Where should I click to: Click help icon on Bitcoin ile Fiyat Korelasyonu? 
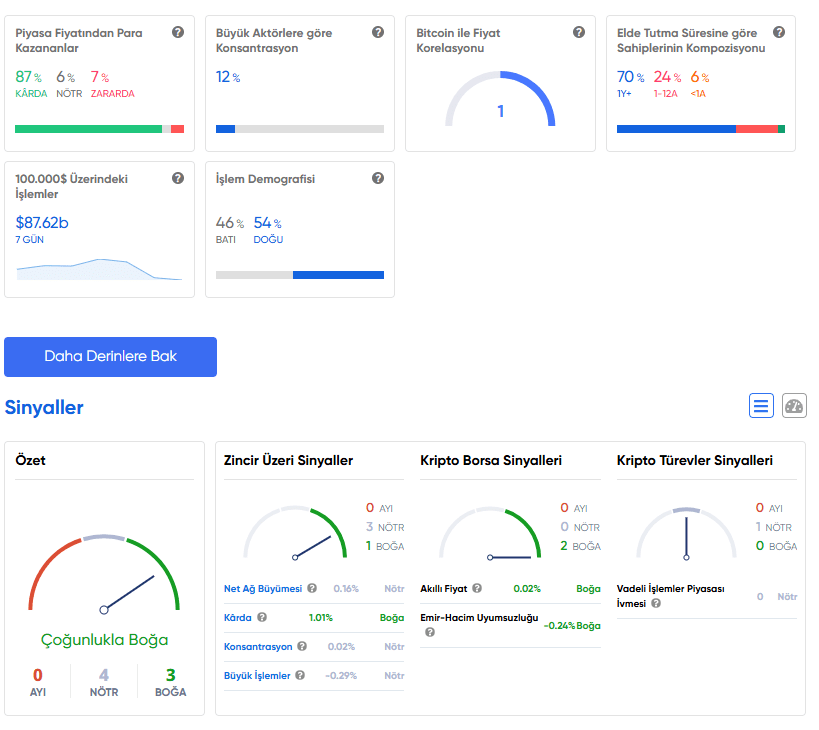[579, 32]
